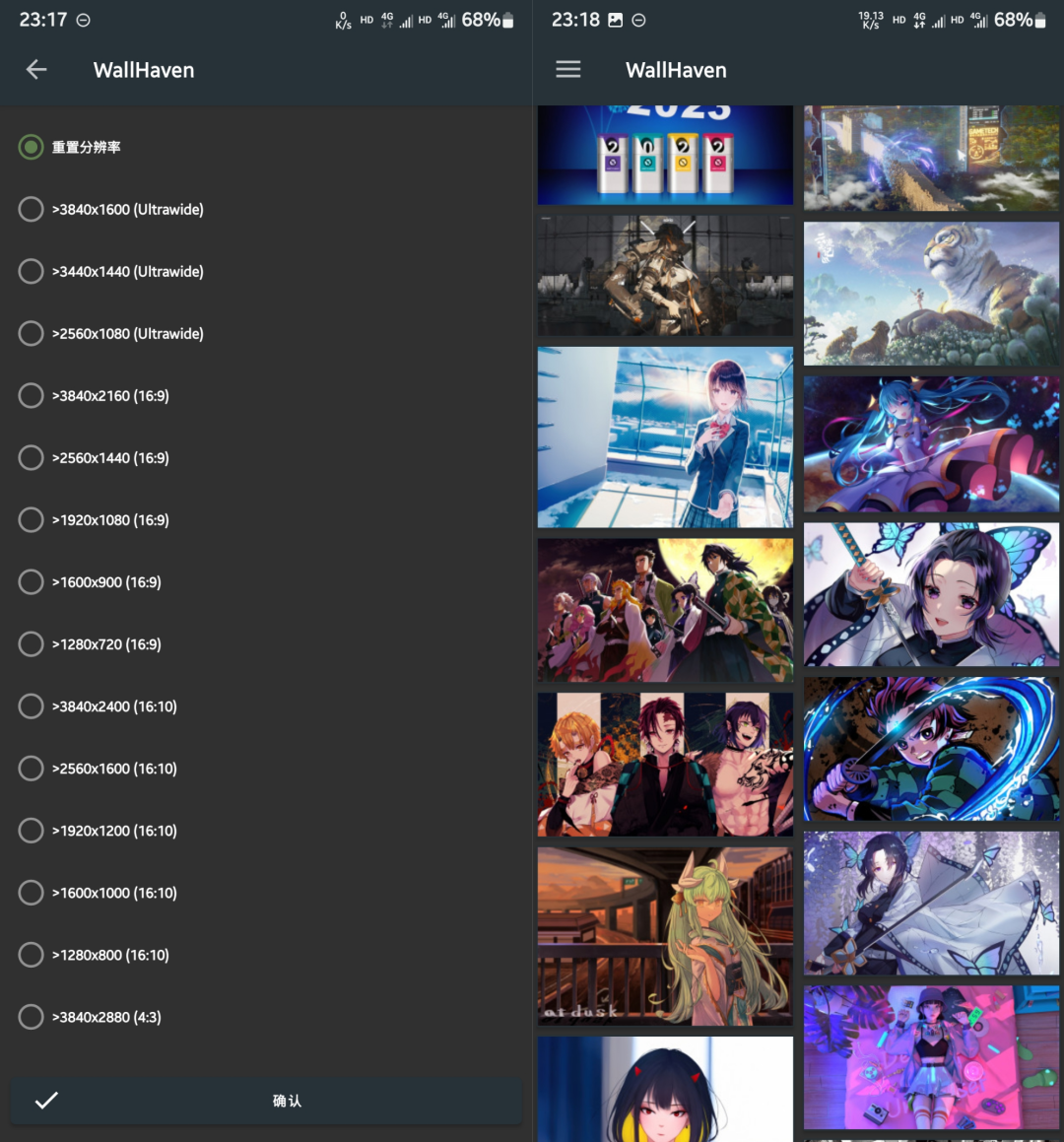Open the futuristic city with clouds wallpaper

(931, 158)
